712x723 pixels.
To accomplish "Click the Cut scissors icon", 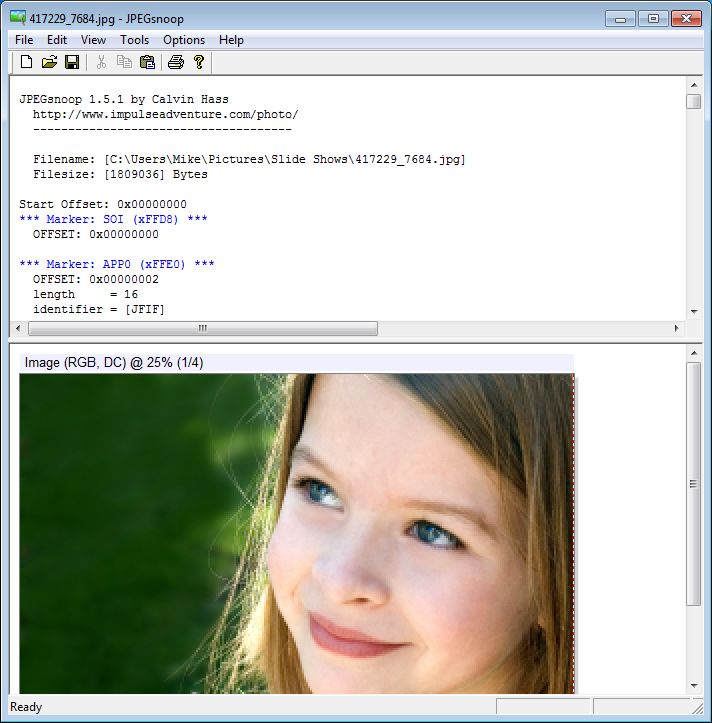I will pyautogui.click(x=101, y=62).
